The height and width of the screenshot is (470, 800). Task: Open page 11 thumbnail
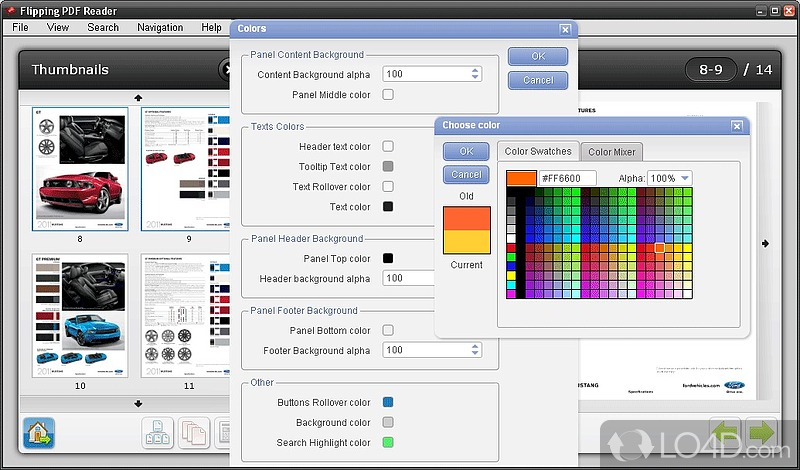[186, 316]
